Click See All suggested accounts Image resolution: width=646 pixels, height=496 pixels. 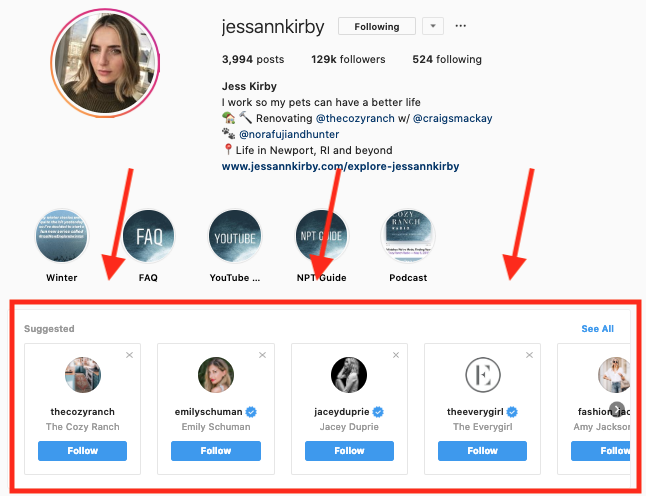(597, 328)
